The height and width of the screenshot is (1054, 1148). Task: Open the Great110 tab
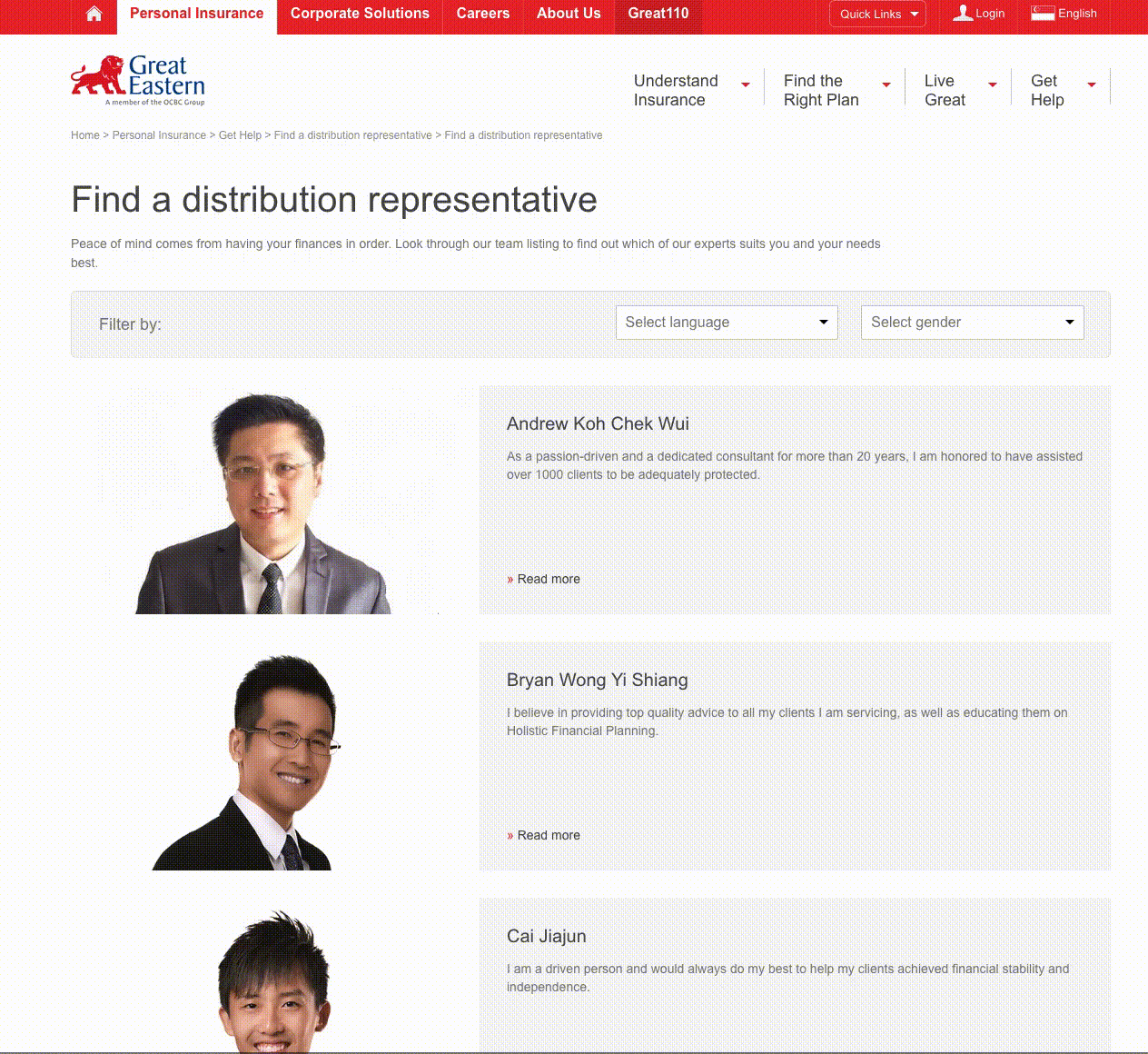point(658,14)
